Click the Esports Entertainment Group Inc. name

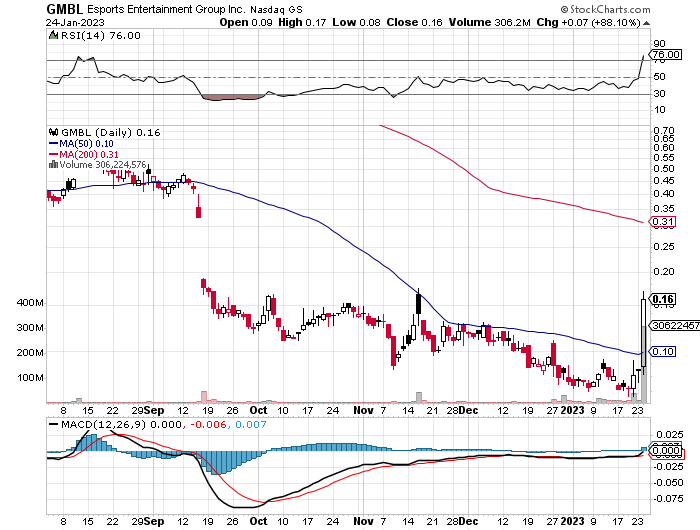click(166, 9)
